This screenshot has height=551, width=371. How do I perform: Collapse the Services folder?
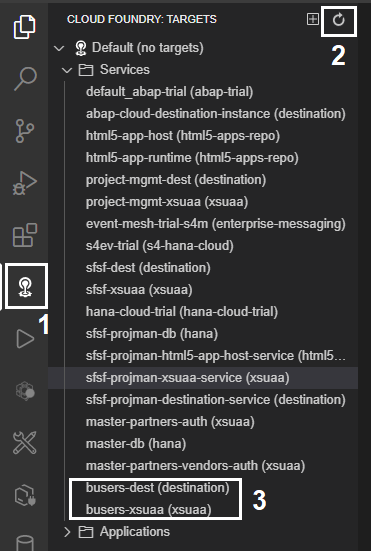(x=67, y=70)
